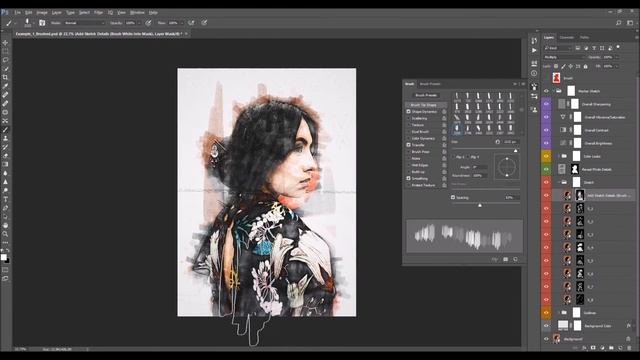Click the Roundness input field
This screenshot has width=640, height=360.
[x=480, y=176]
